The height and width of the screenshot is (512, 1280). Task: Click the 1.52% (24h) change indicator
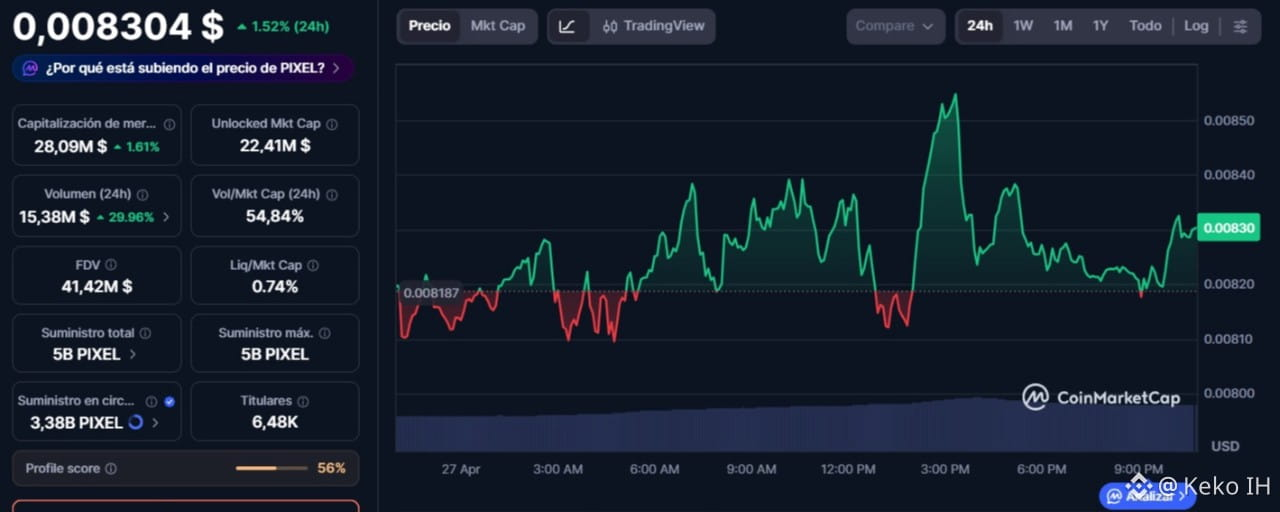pyautogui.click(x=282, y=27)
